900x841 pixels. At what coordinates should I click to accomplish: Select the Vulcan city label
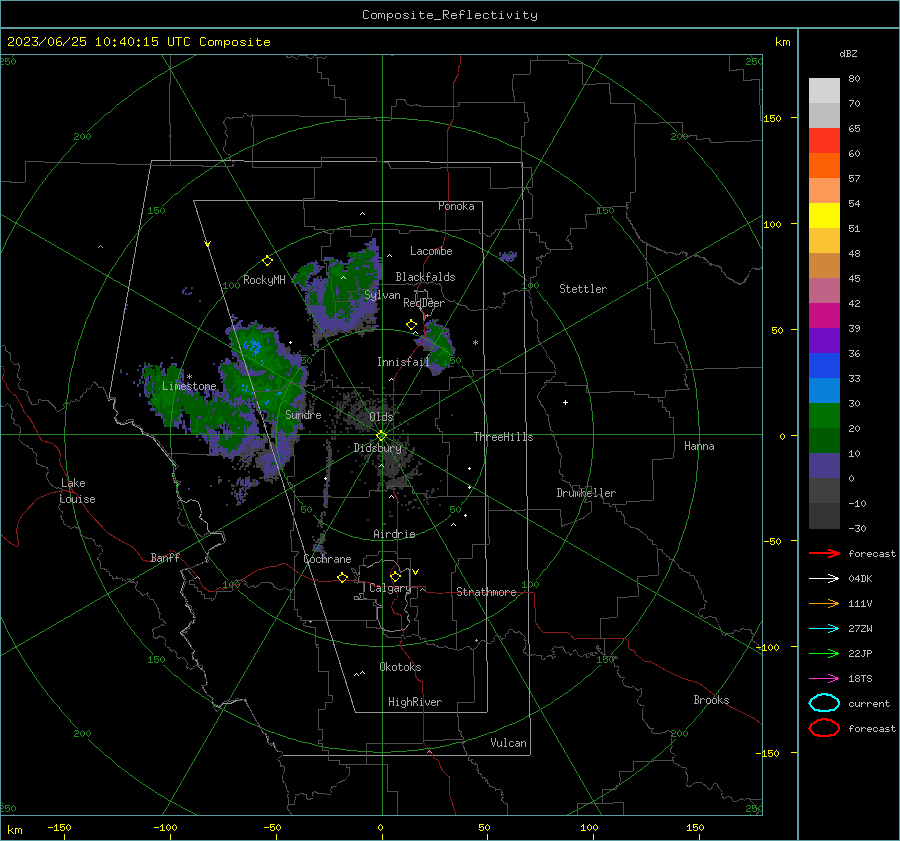click(x=509, y=743)
